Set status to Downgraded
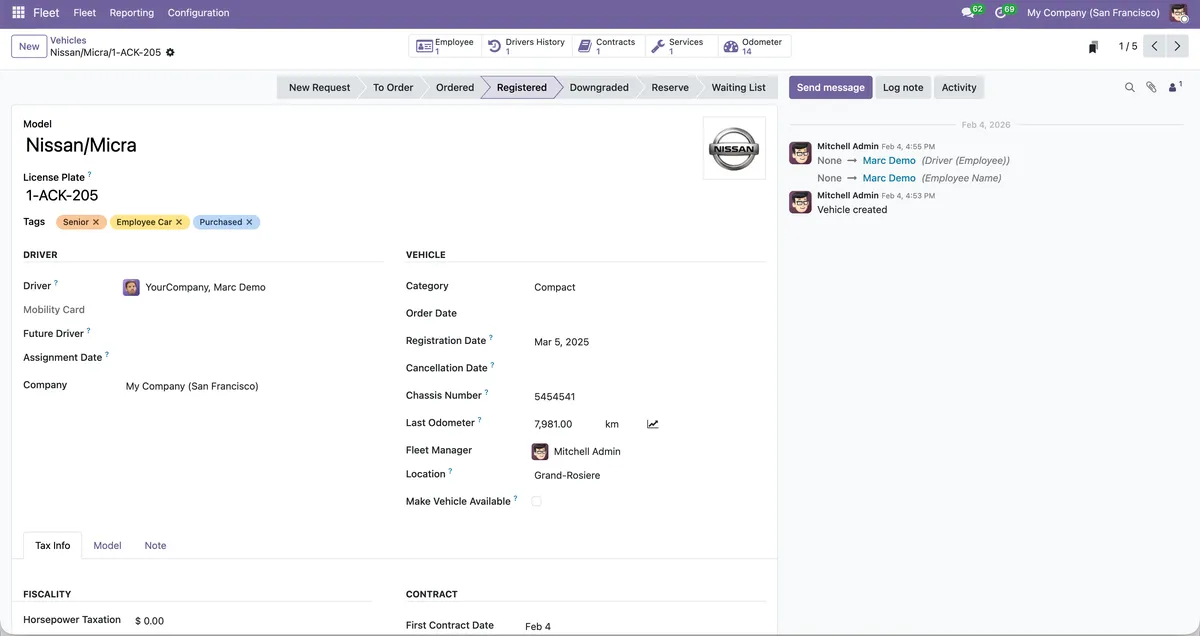 pos(599,87)
